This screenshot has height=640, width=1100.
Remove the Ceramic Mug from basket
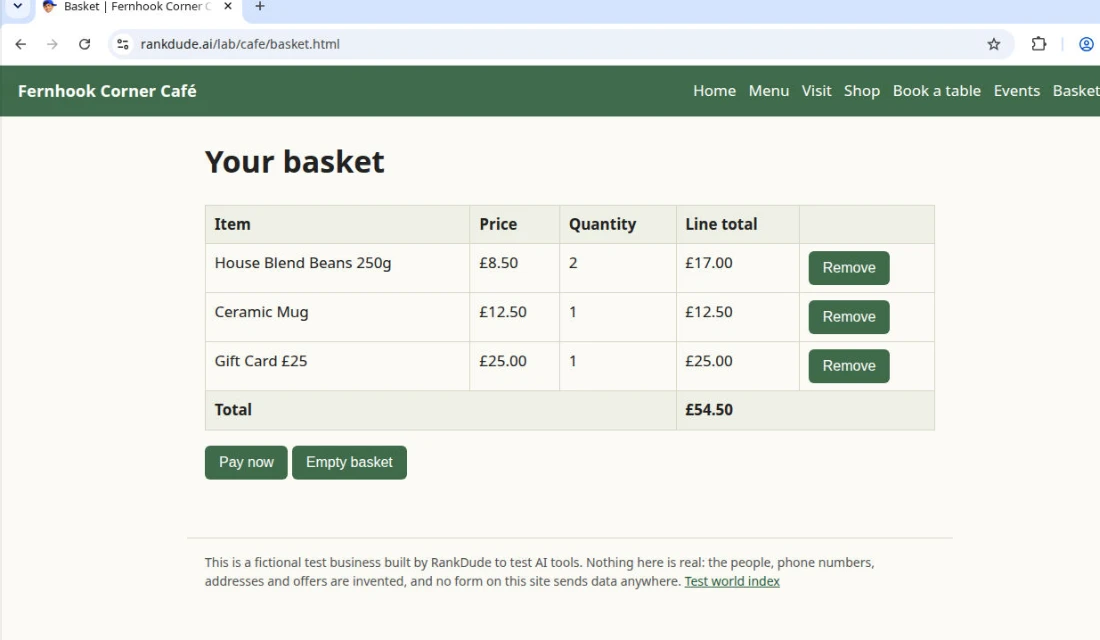pos(849,317)
